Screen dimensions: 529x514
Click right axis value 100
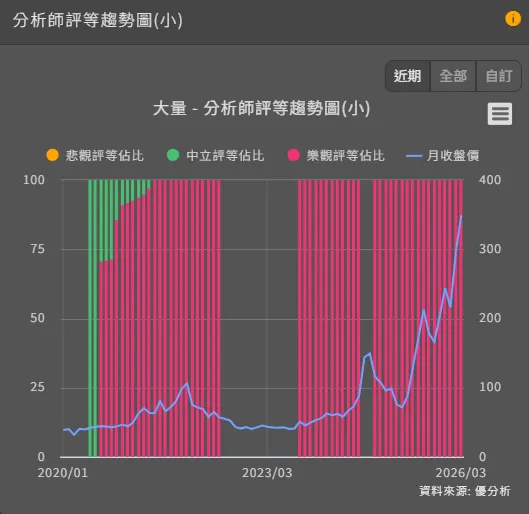pos(490,387)
